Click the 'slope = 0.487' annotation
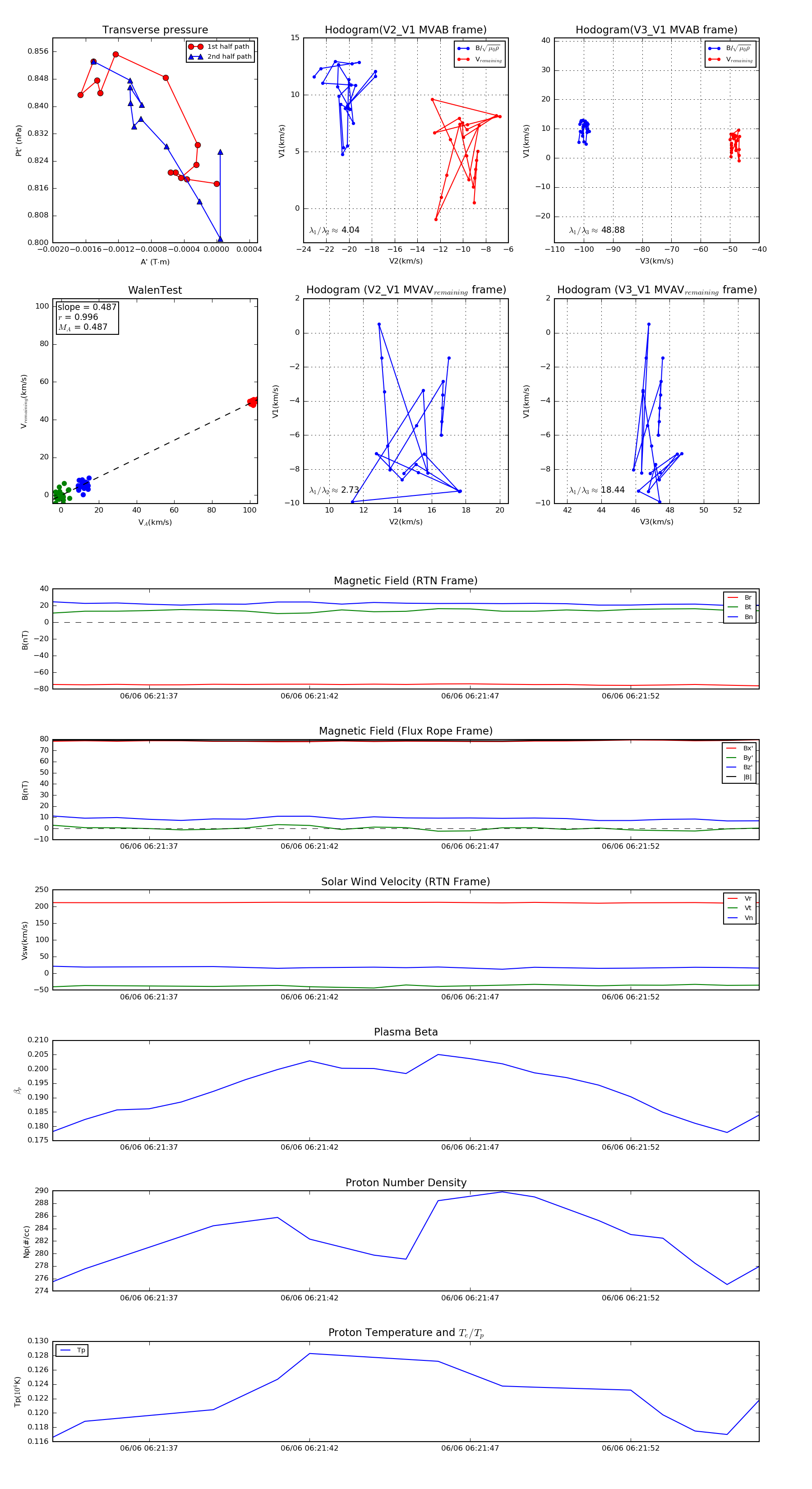The width and height of the screenshot is (812, 1489). pyautogui.click(x=87, y=307)
